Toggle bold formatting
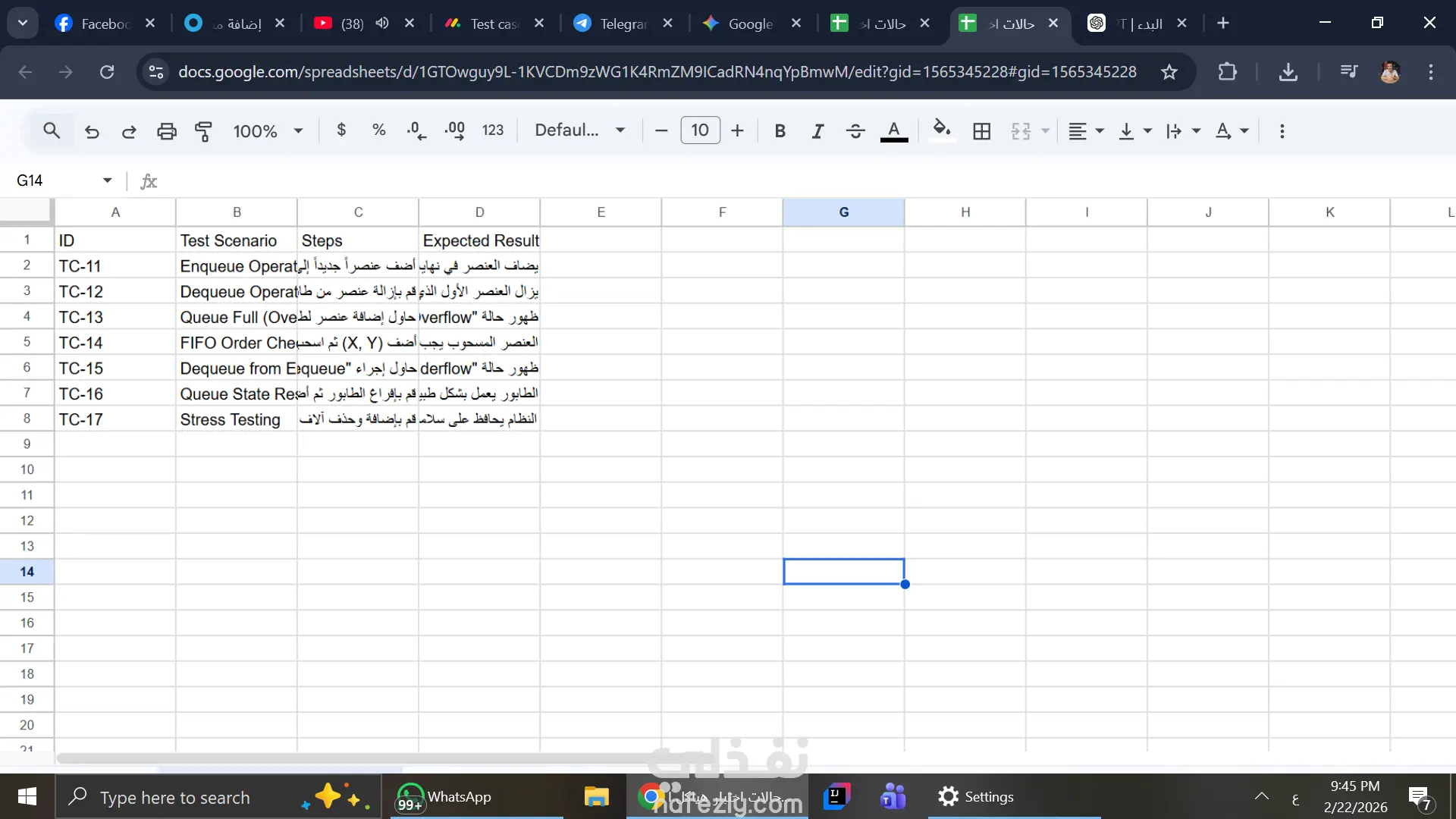The width and height of the screenshot is (1456, 819). coord(780,131)
